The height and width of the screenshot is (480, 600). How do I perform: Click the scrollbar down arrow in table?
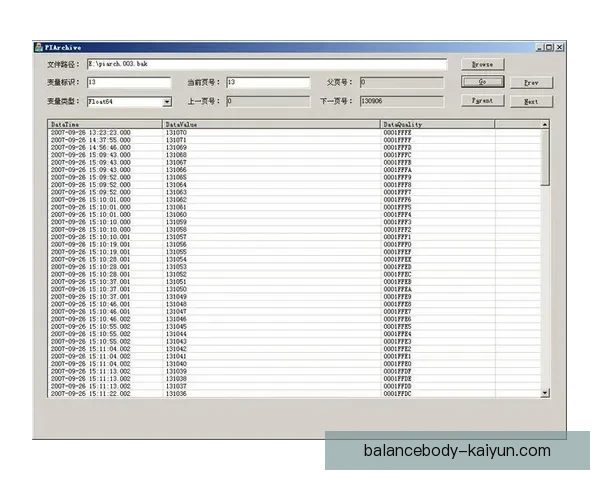545,394
